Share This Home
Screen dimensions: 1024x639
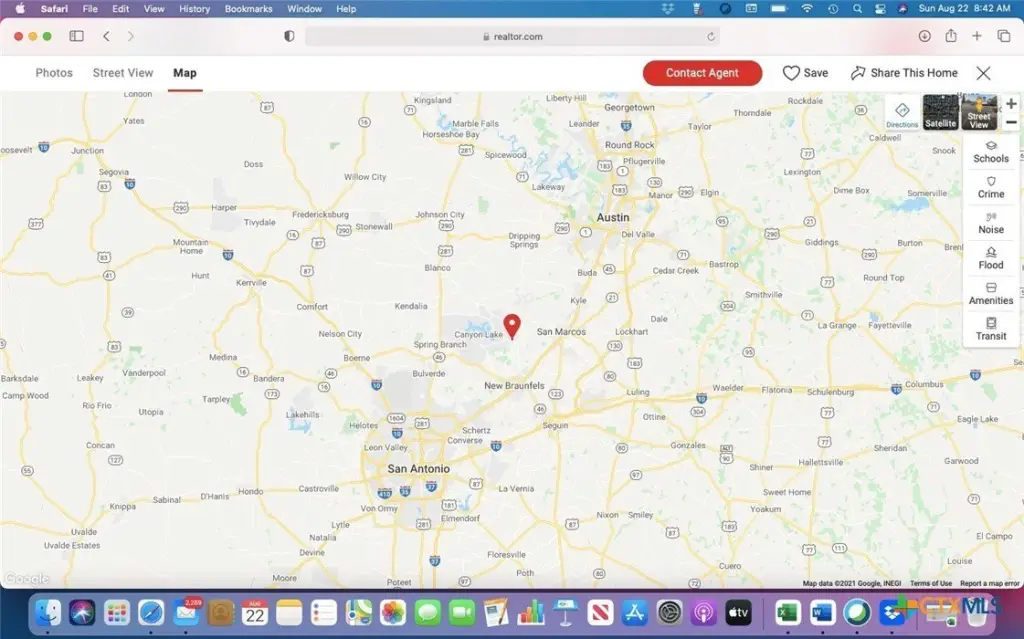(x=904, y=73)
